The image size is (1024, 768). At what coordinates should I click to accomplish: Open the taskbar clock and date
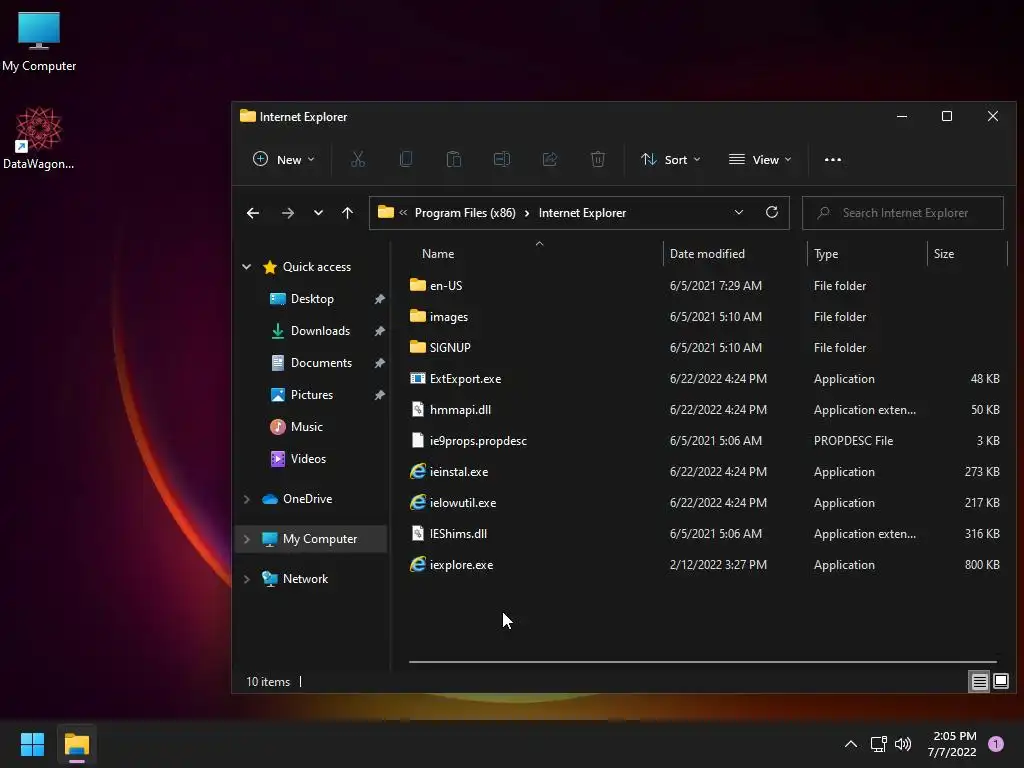952,744
